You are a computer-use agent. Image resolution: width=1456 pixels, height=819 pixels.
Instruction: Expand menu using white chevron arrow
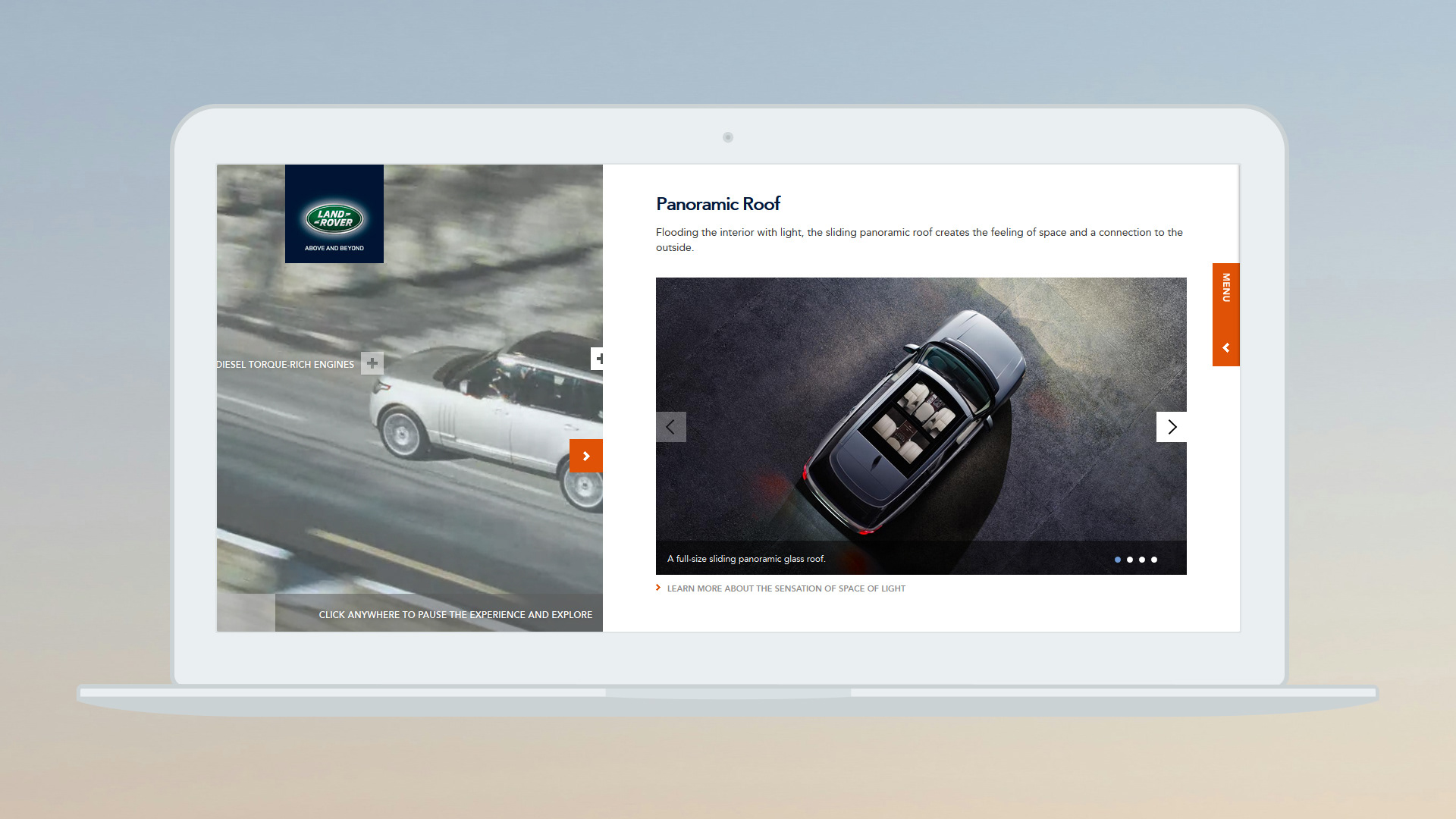(1225, 348)
